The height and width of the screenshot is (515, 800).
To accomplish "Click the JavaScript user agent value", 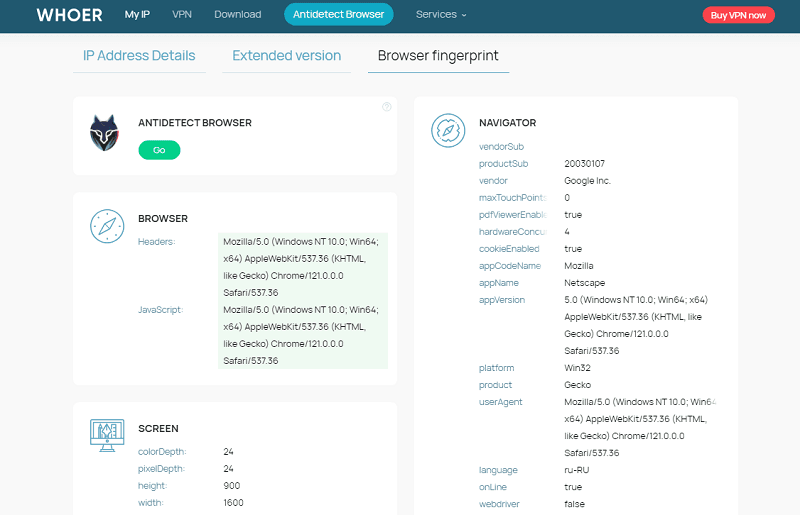I will (x=301, y=335).
